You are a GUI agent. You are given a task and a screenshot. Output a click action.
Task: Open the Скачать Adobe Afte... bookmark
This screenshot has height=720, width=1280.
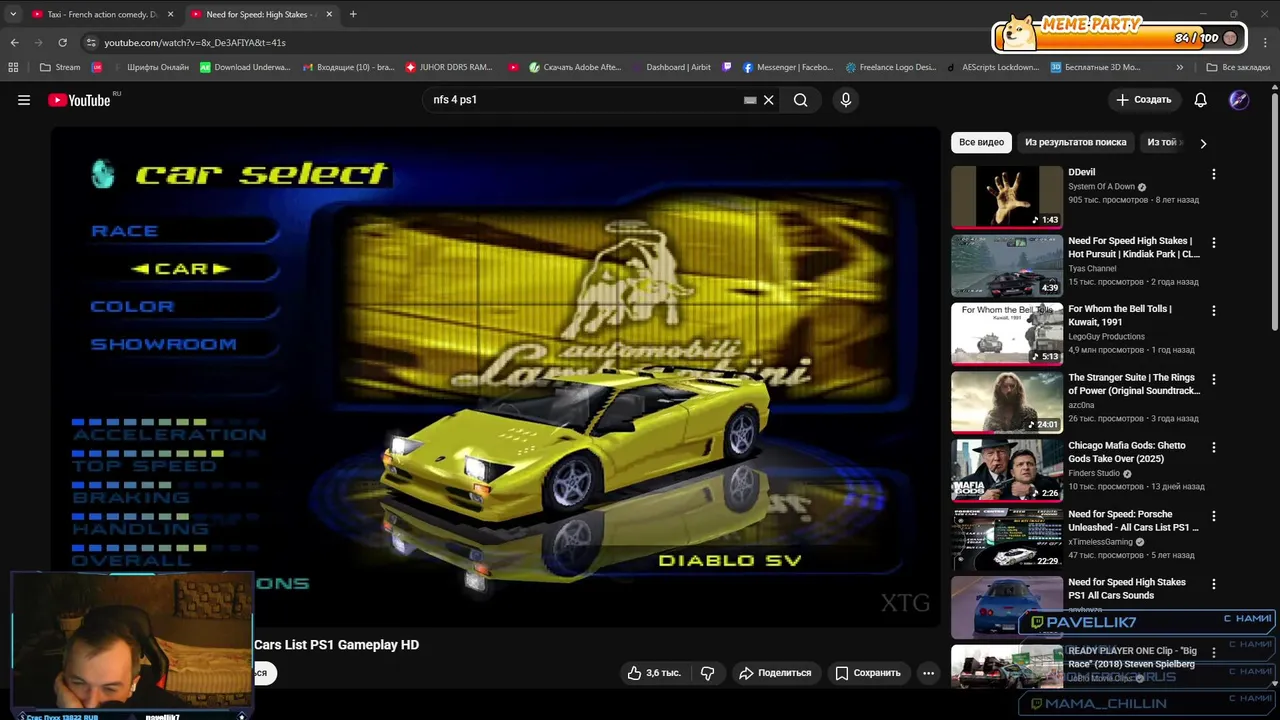pos(575,67)
